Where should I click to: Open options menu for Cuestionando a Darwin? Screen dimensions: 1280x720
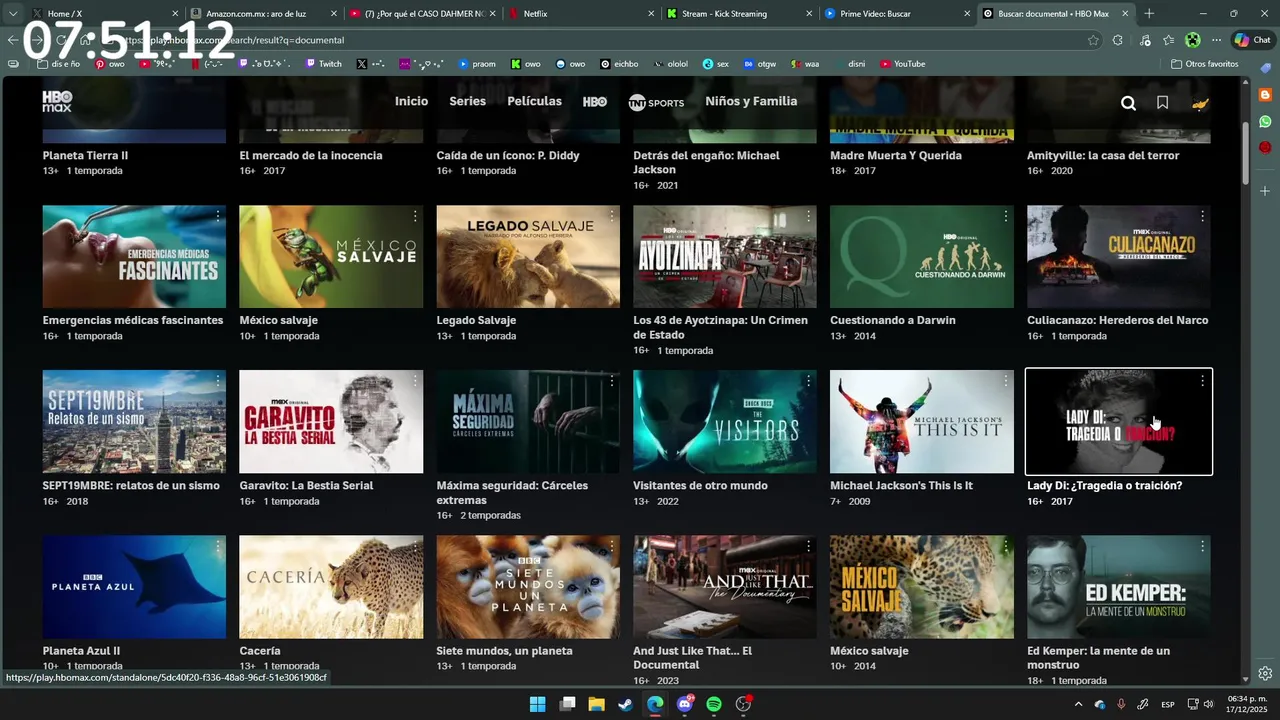click(x=1005, y=216)
